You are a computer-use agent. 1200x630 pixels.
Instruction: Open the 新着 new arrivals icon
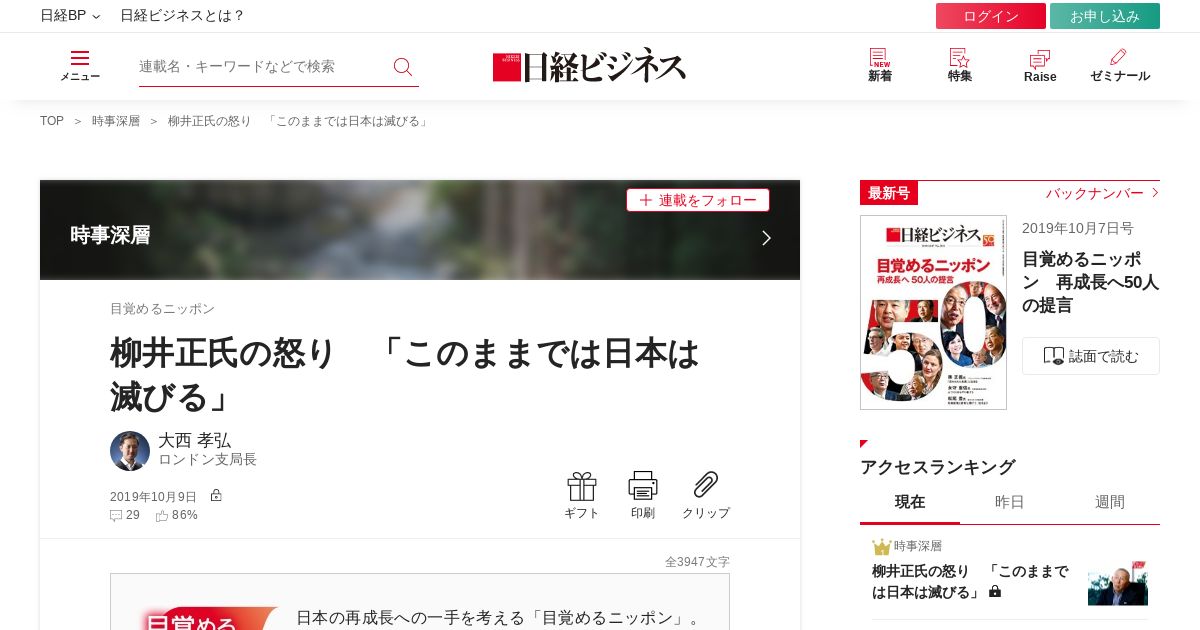[x=879, y=57]
